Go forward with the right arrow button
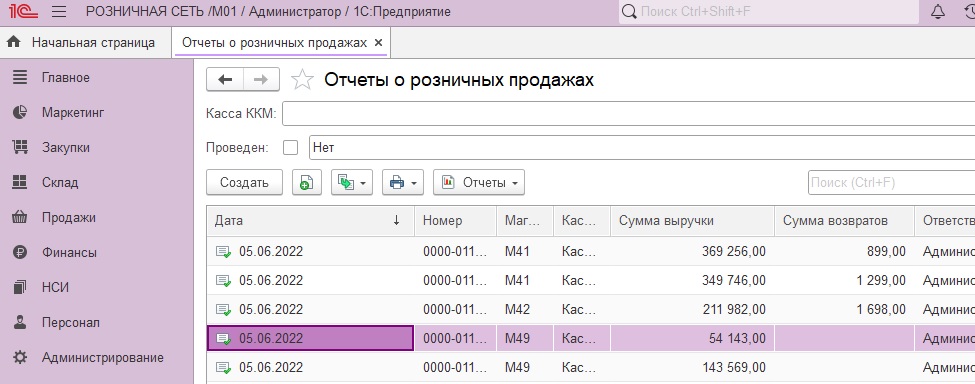975x384 pixels. pyautogui.click(x=261, y=80)
